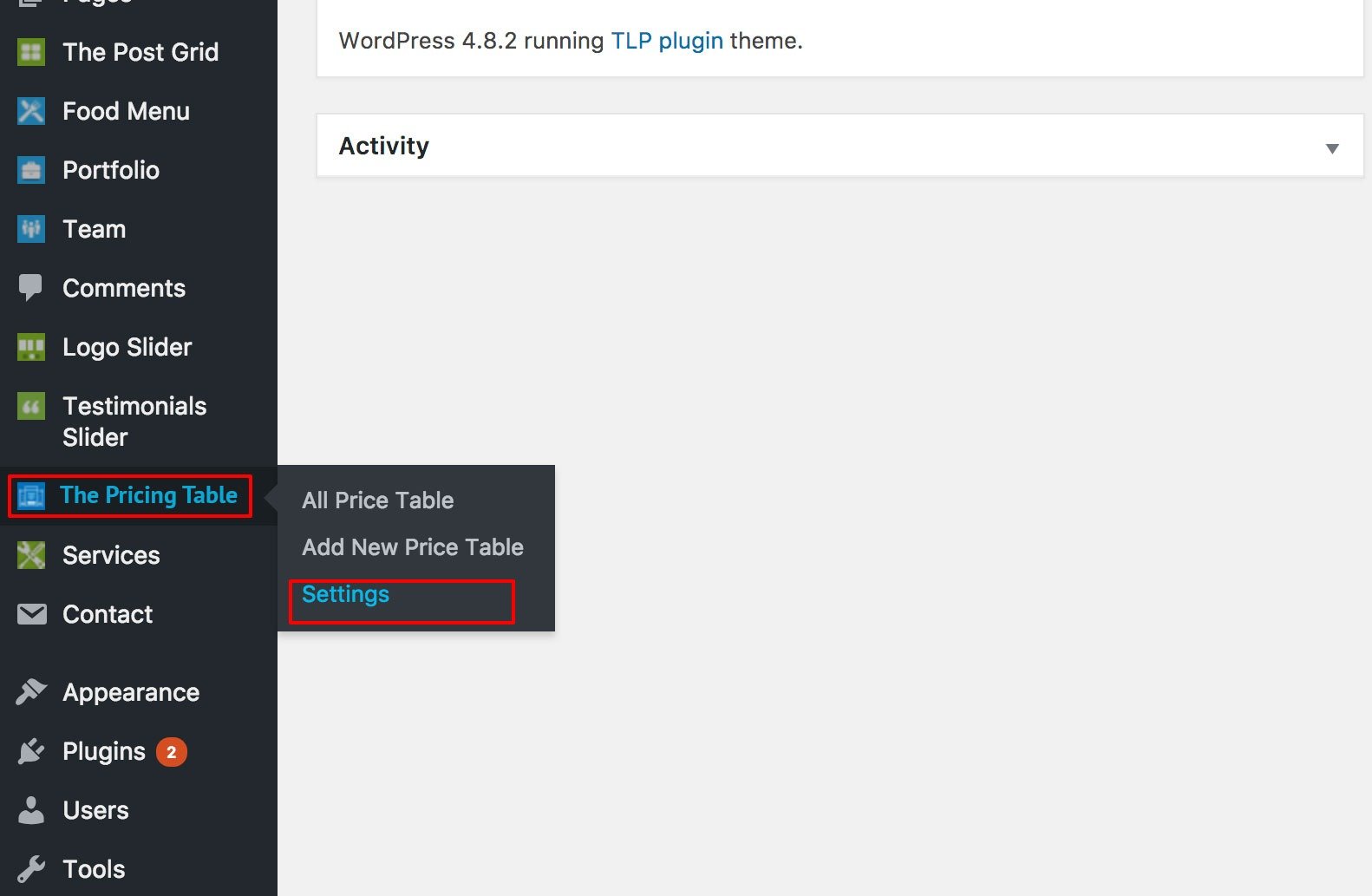
Task: Open the Contact envelope icon
Action: pos(32,614)
